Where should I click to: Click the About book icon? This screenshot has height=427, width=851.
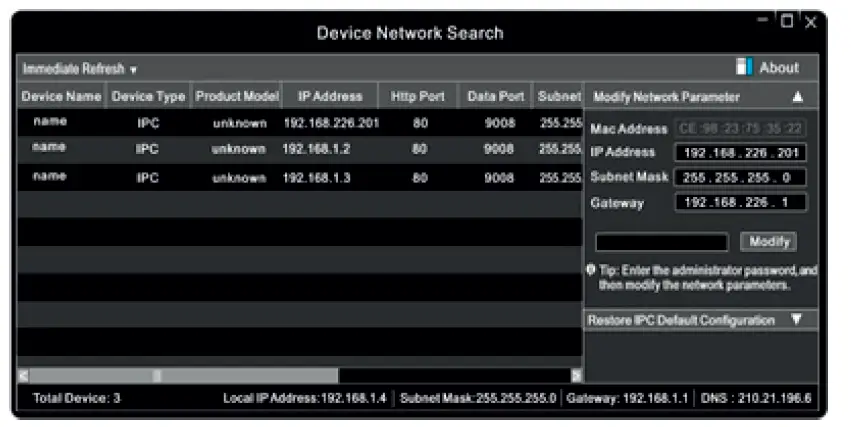pyautogui.click(x=743, y=67)
